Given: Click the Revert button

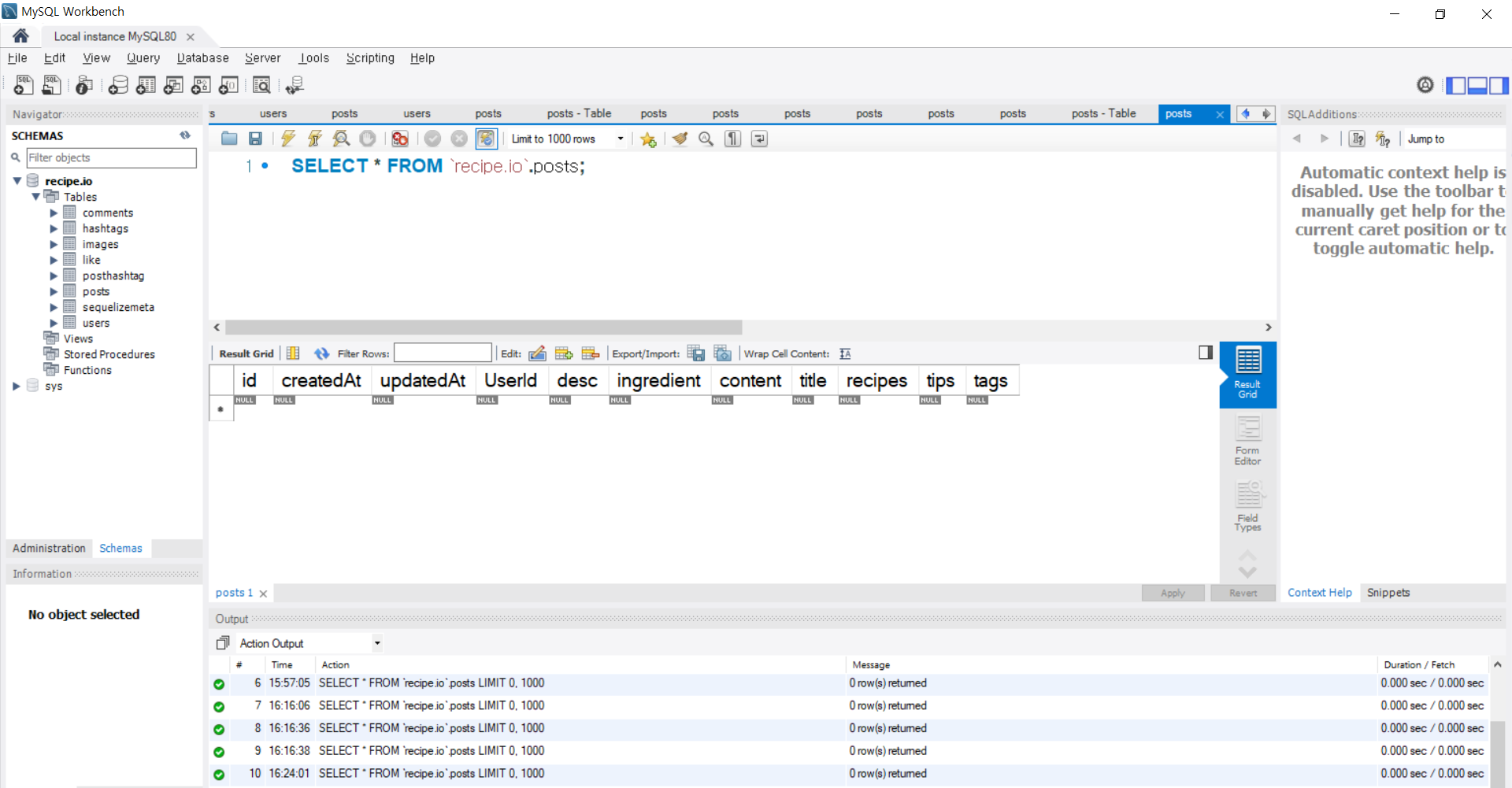Looking at the screenshot, I should click(x=1243, y=593).
